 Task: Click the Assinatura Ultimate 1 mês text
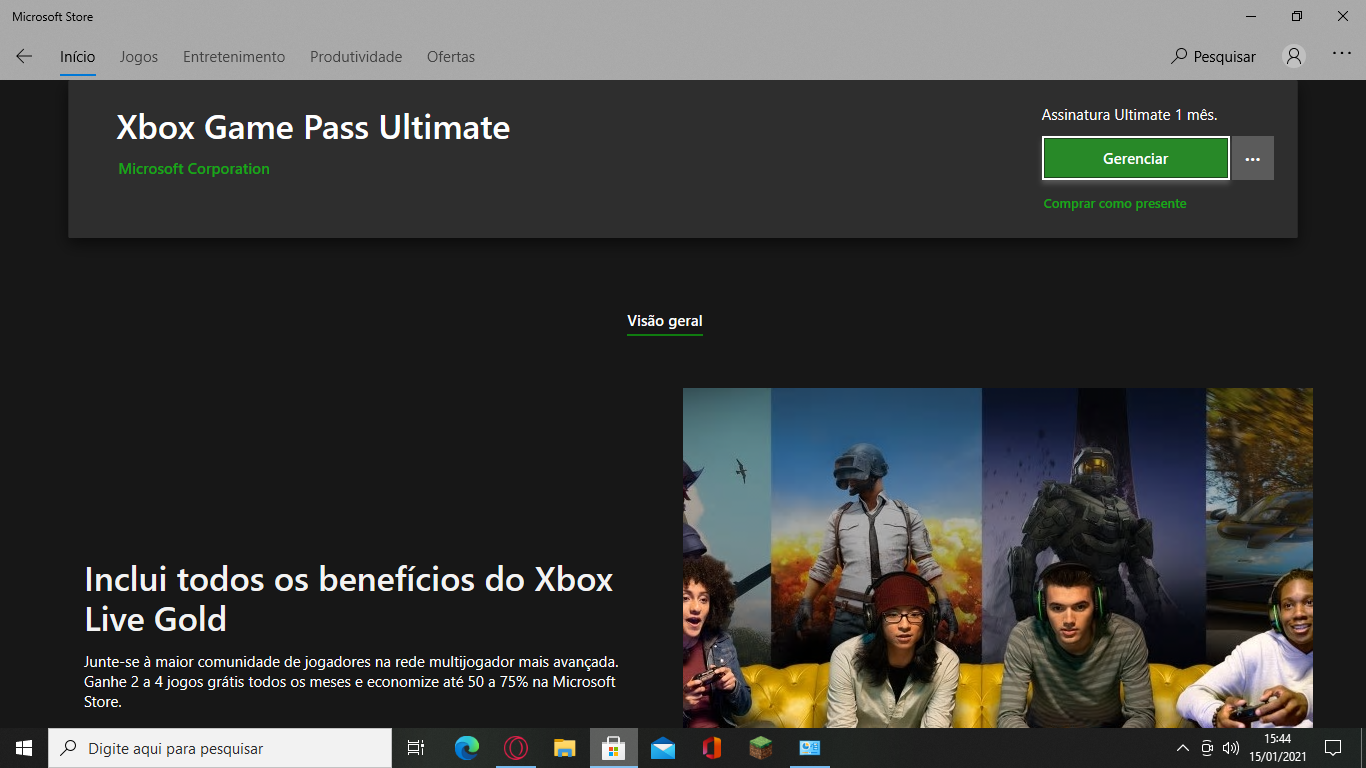(x=1130, y=115)
